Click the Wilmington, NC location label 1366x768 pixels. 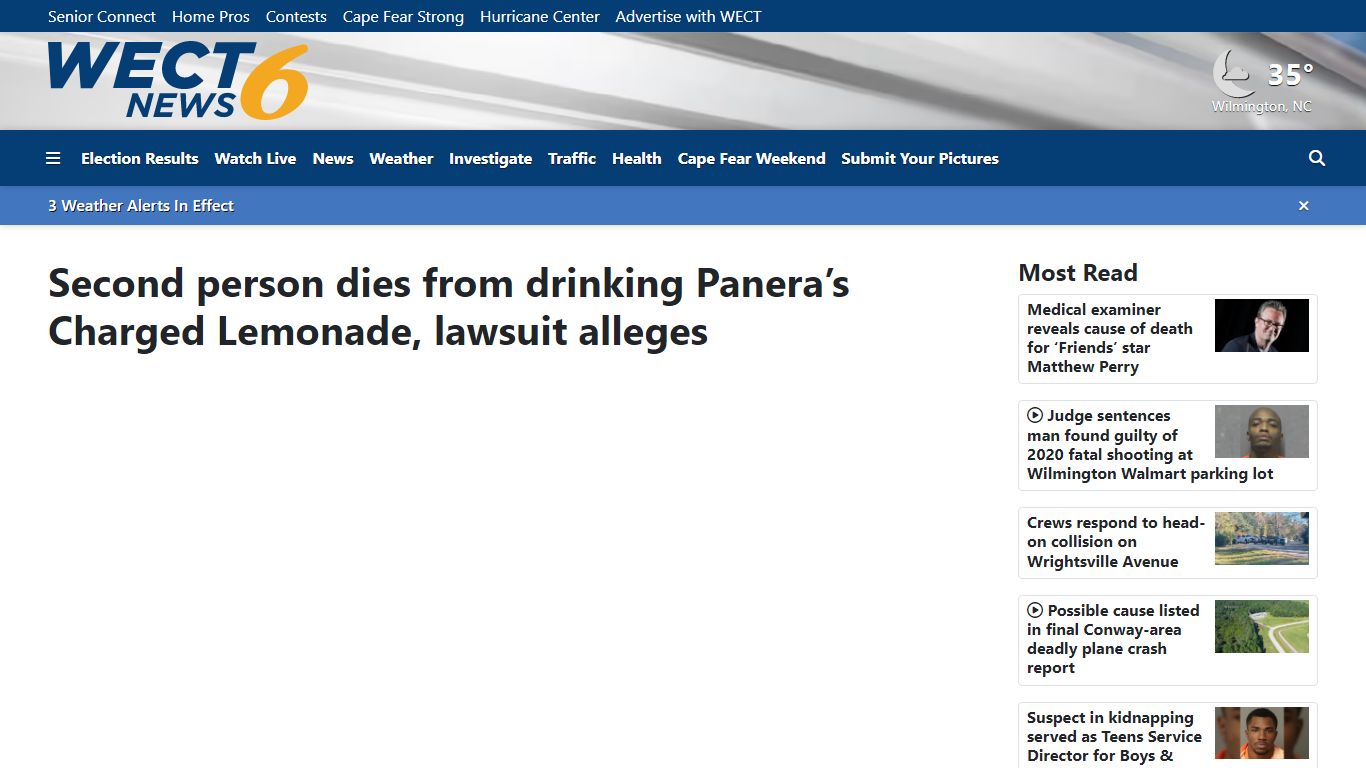point(1262,106)
